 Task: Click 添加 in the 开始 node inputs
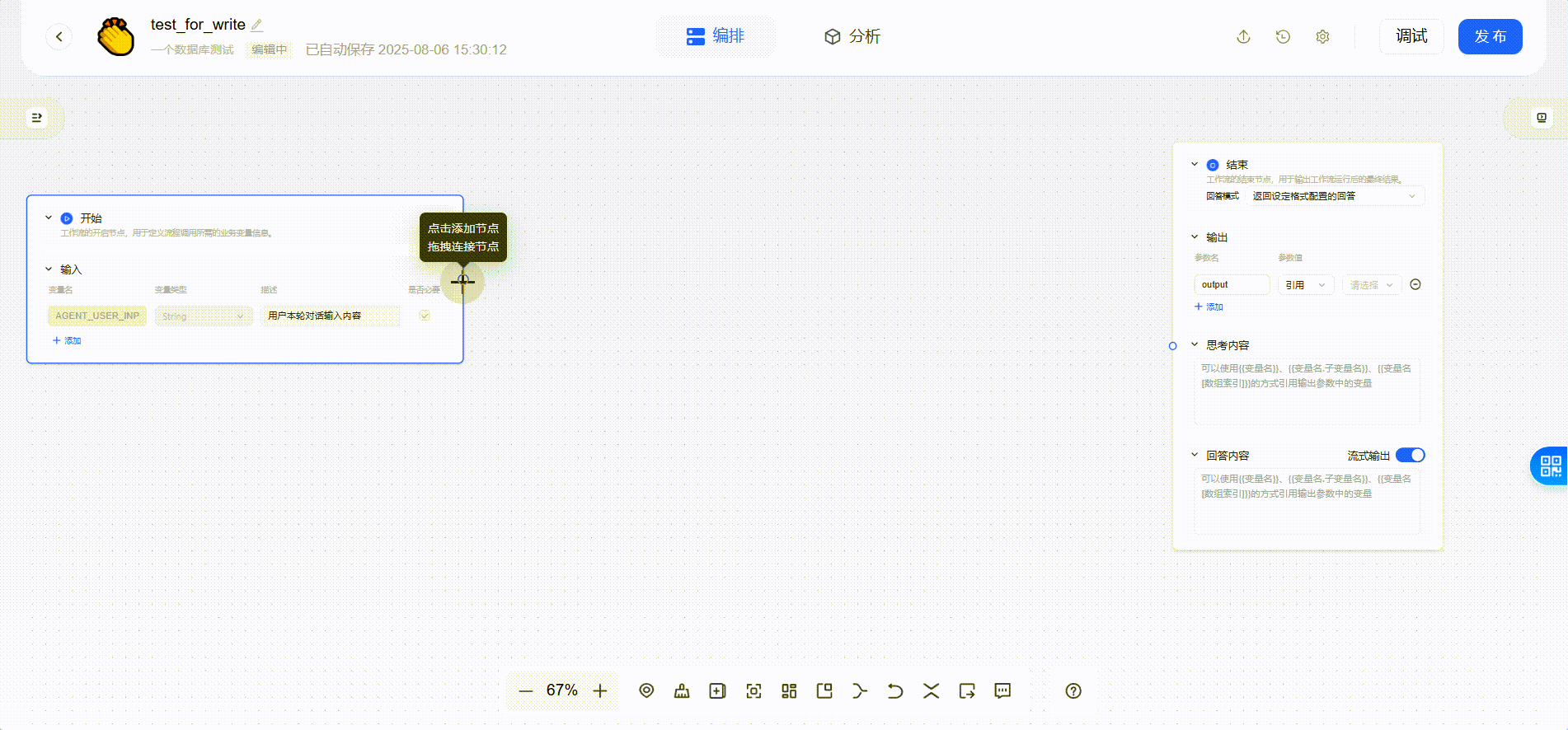[x=67, y=340]
